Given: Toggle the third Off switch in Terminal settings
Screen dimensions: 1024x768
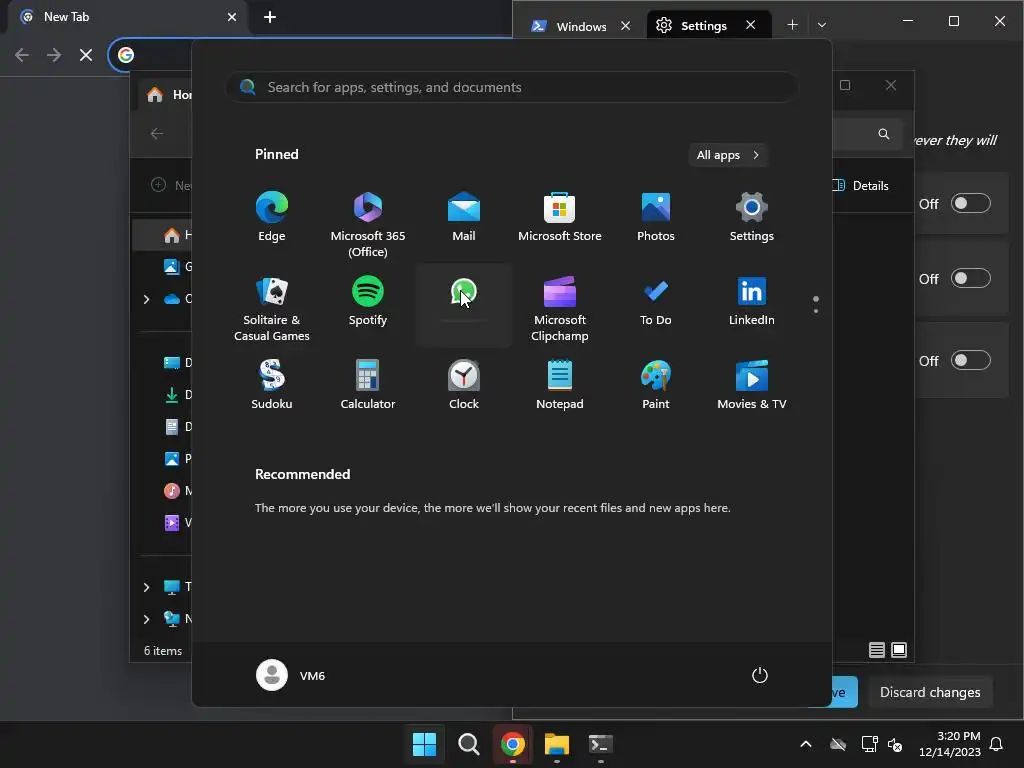Looking at the screenshot, I should (x=970, y=360).
